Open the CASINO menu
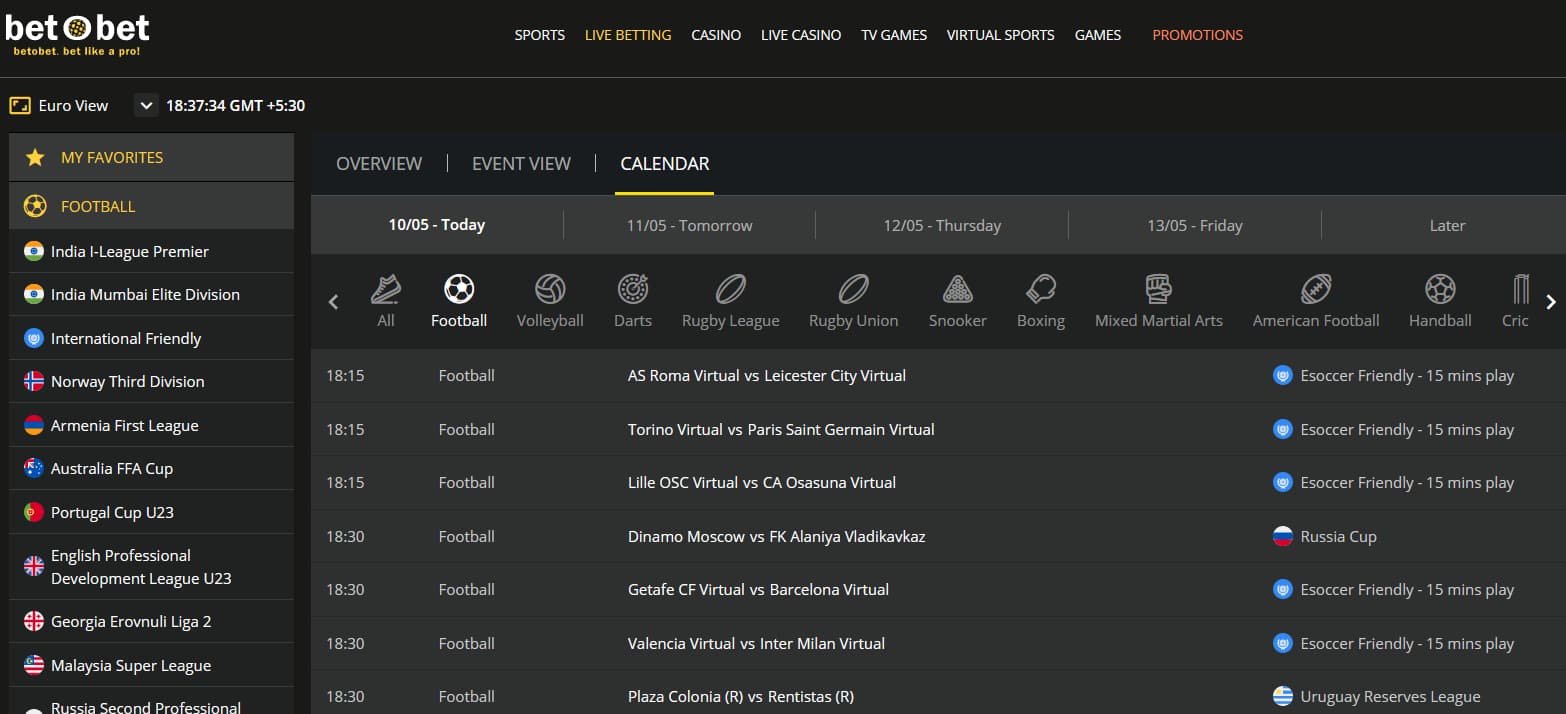This screenshot has width=1566, height=714. 716,35
